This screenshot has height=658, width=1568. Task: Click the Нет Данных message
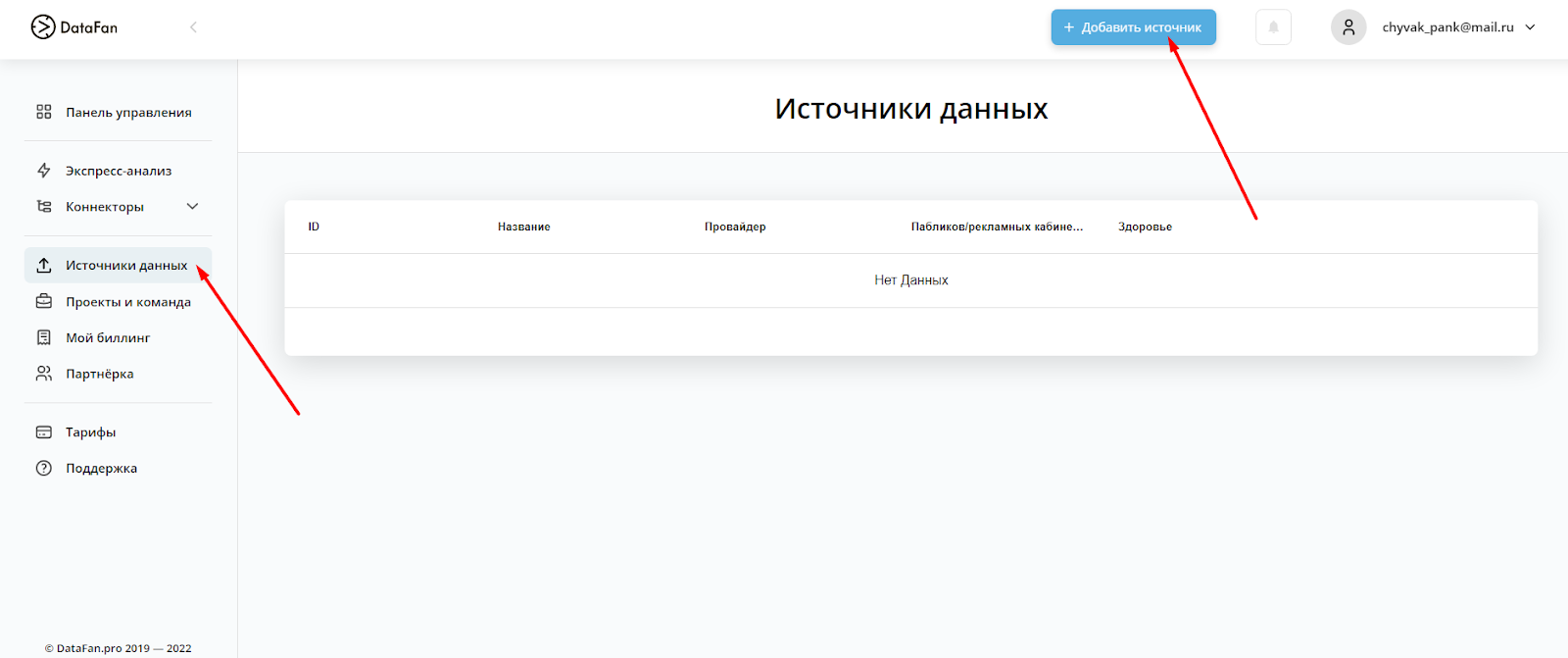[x=911, y=280]
